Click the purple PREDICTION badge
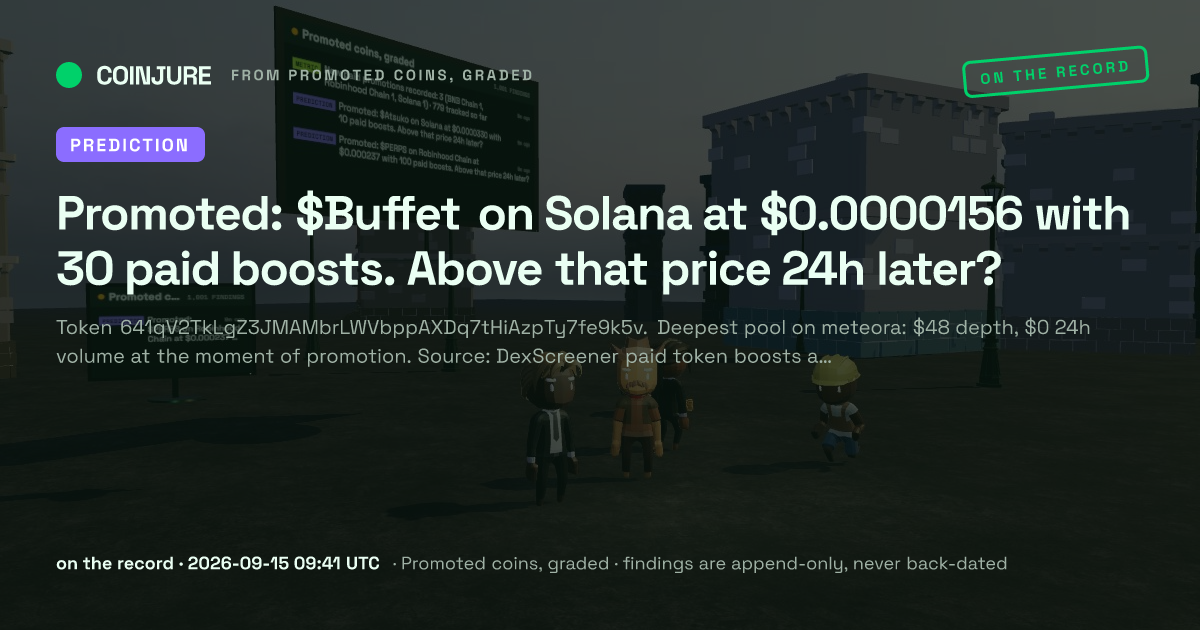This screenshot has height=630, width=1200. coord(131,144)
